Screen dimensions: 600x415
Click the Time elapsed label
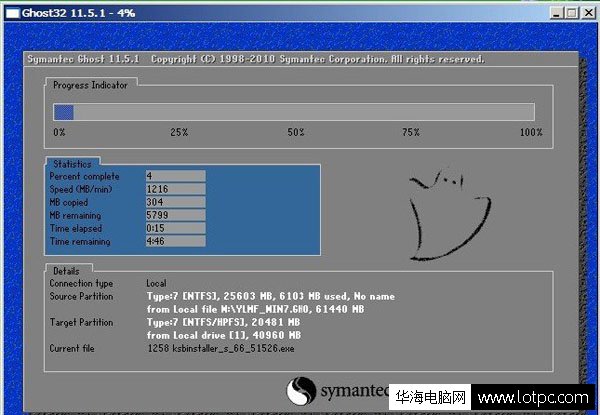(x=76, y=228)
